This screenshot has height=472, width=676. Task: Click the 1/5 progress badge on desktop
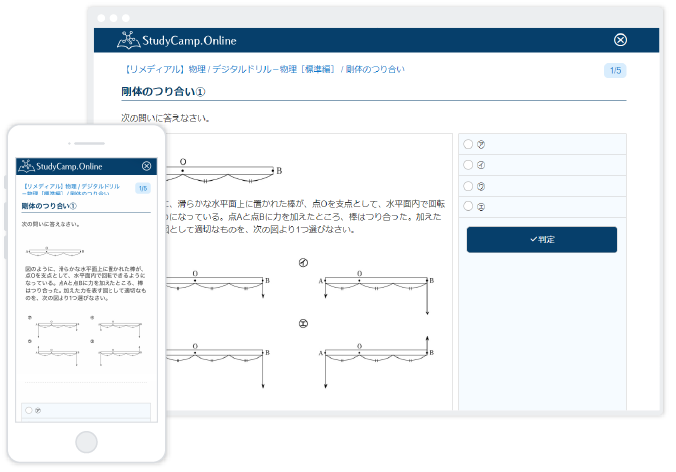coord(615,70)
